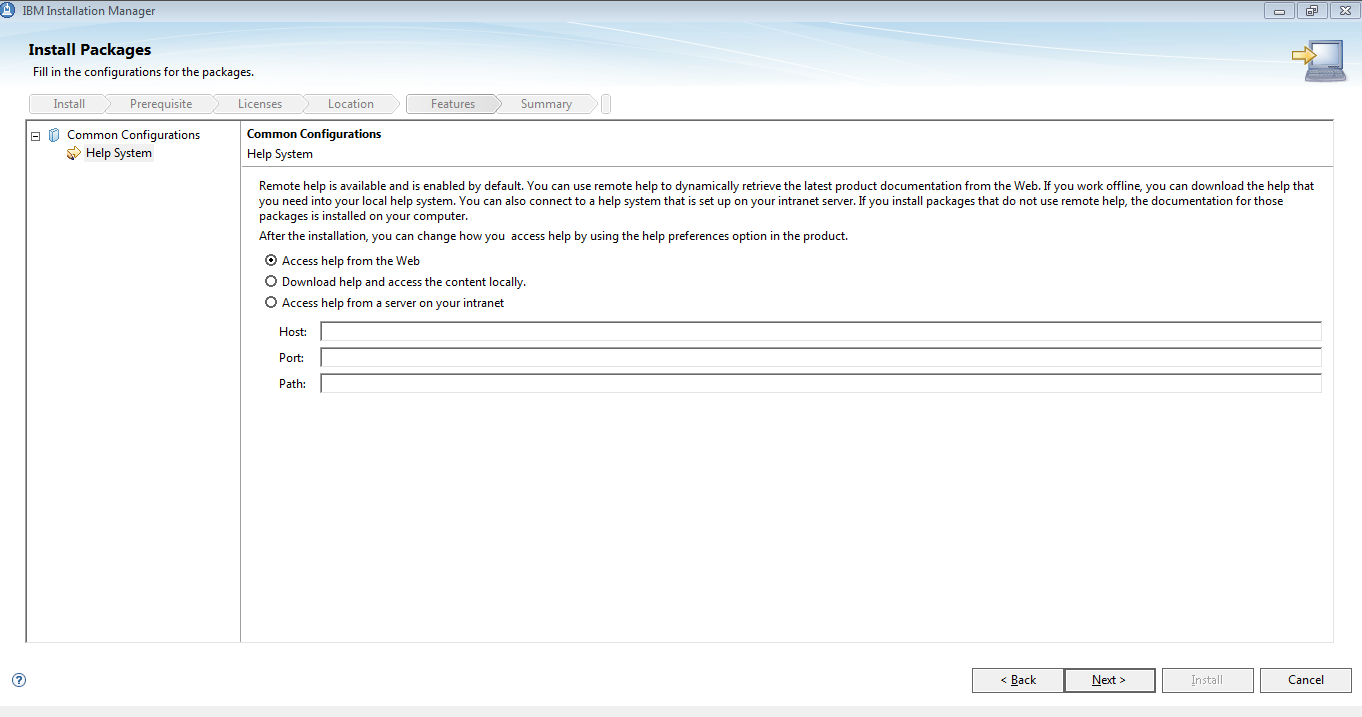Open the help question mark icon
The image size is (1362, 717).
pos(18,680)
